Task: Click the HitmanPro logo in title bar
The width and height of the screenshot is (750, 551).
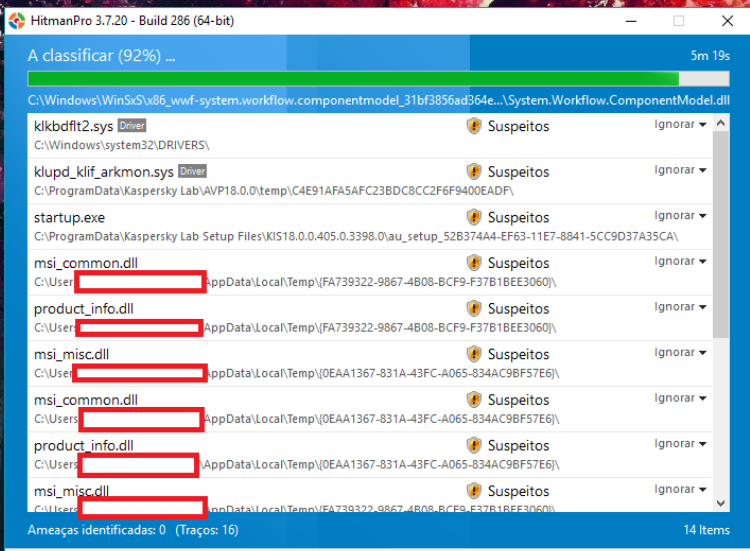Action: (x=17, y=21)
